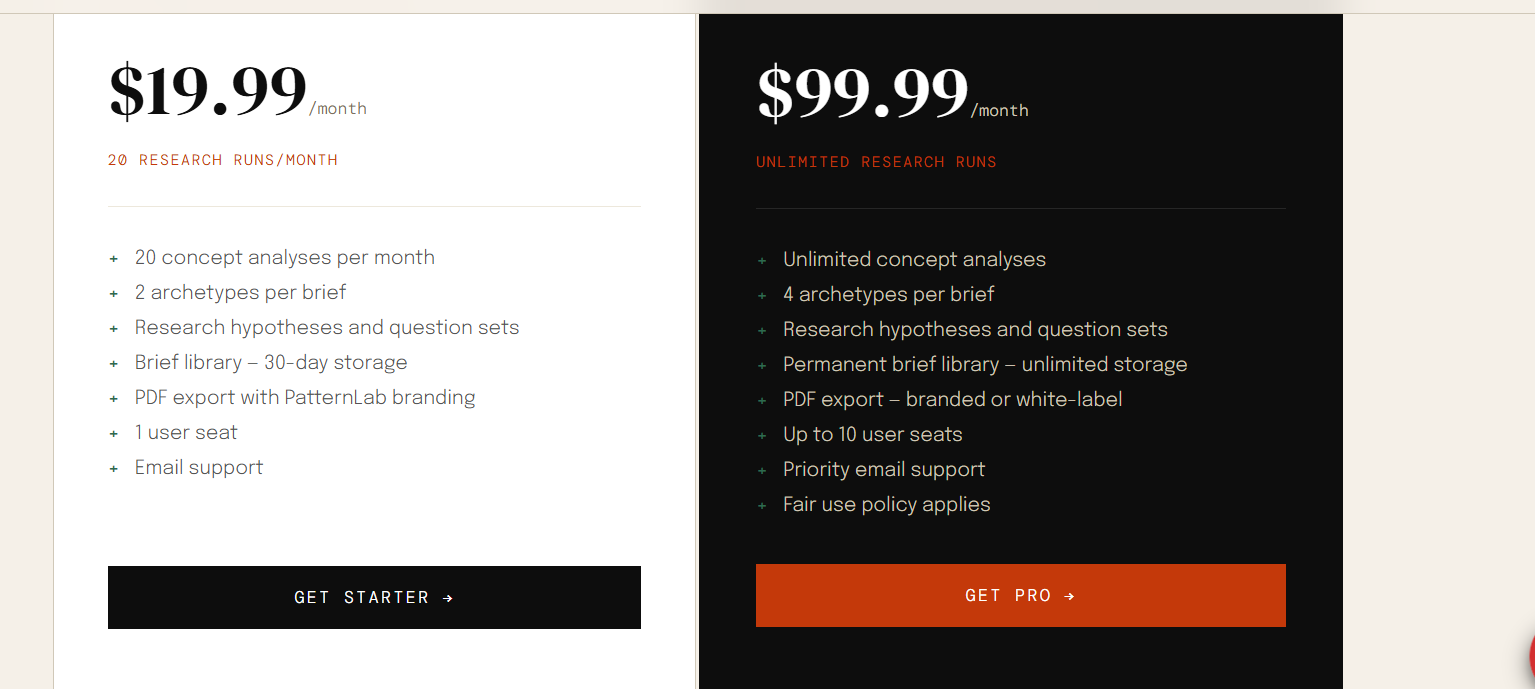
Task: Click the plus icon next to 2 archetypes per brief
Action: point(114,293)
